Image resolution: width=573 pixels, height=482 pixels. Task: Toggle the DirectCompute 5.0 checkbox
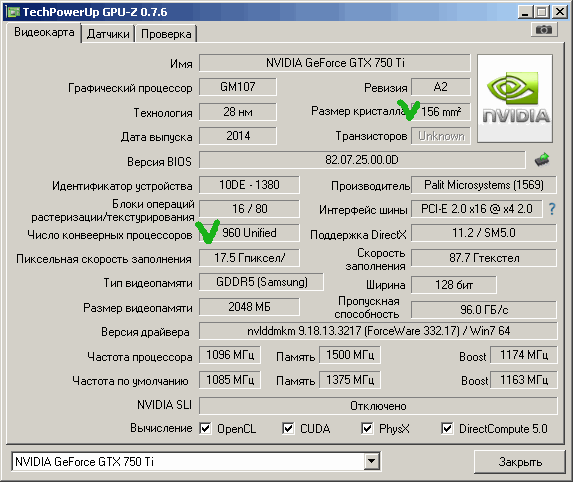click(x=447, y=428)
